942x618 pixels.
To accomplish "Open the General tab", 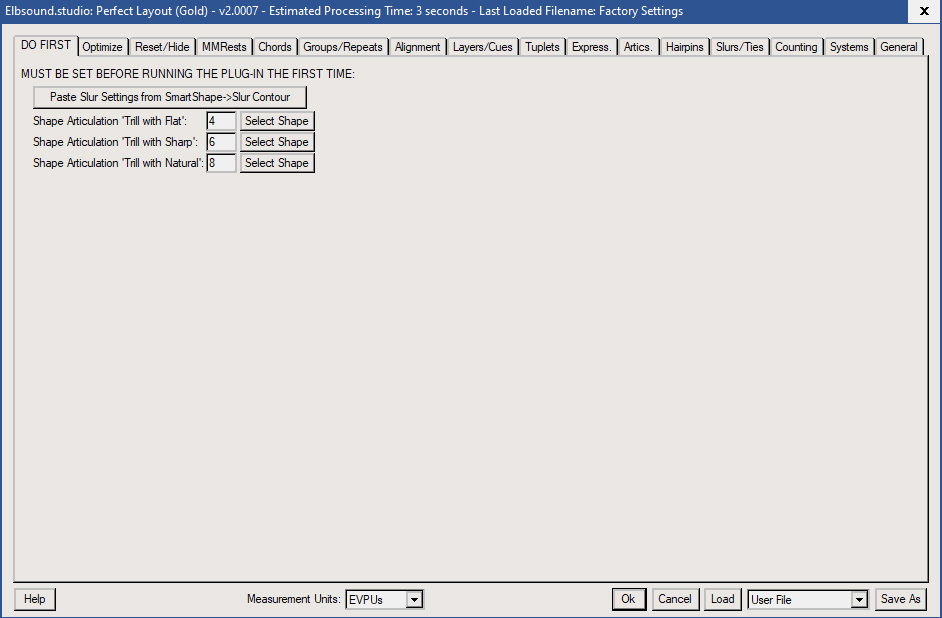I will click(898, 46).
